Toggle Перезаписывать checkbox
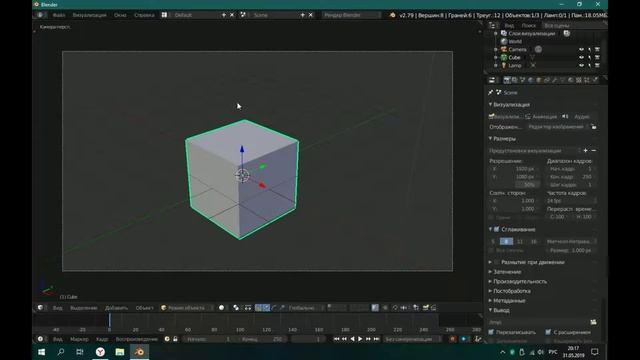Viewport: 640px width, 360px height. pyautogui.click(x=491, y=332)
